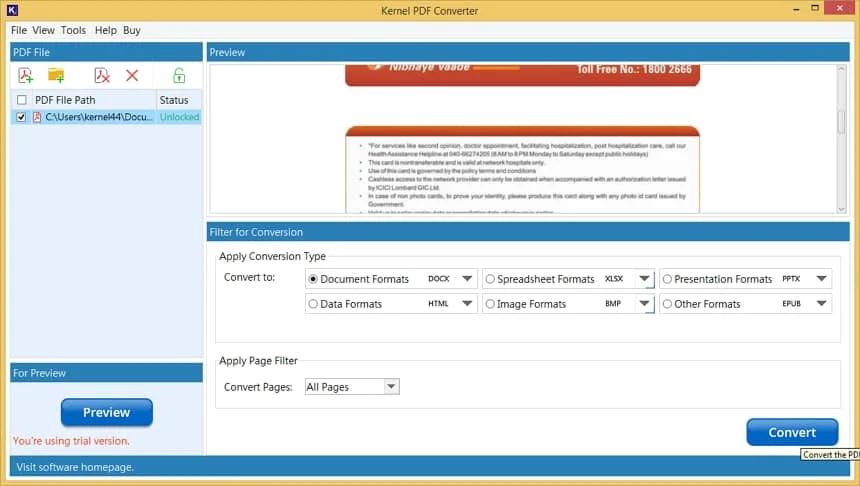
Task: Open the EPUB other format dropdown
Action: coord(821,303)
